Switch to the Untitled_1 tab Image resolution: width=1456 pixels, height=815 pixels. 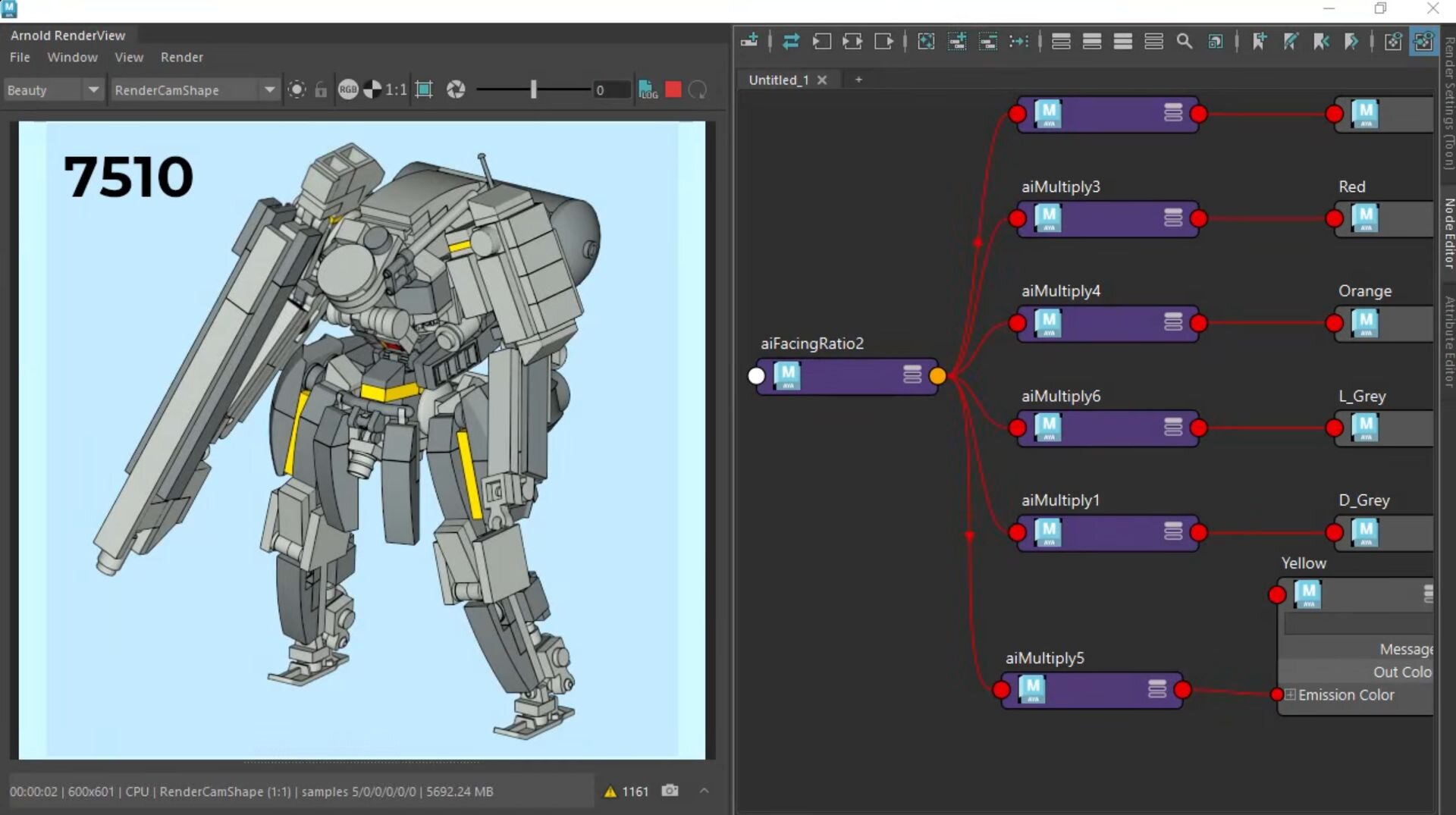pyautogui.click(x=778, y=80)
